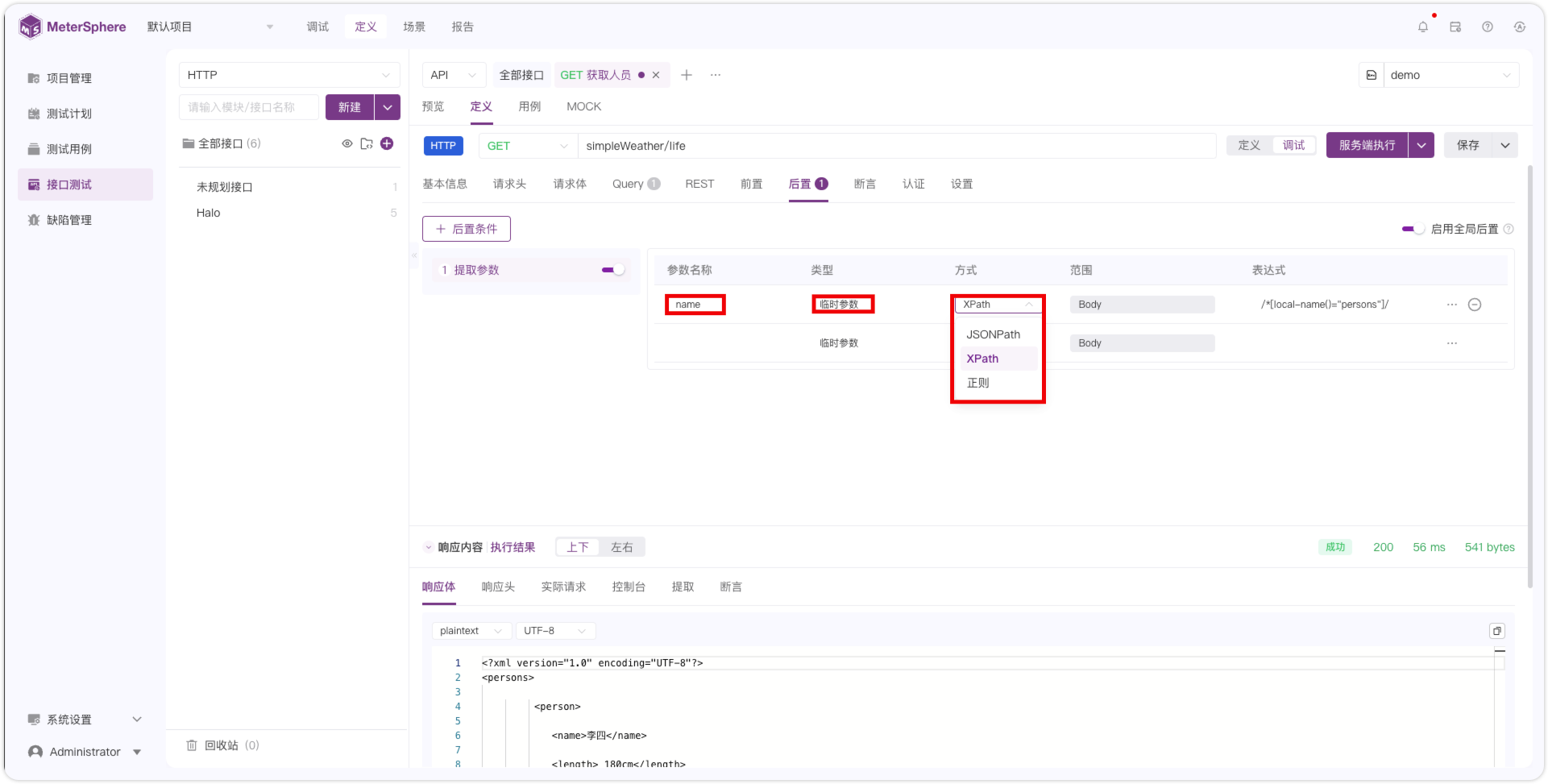The image size is (1548, 784).
Task: Click the module search input field
Action: [249, 107]
